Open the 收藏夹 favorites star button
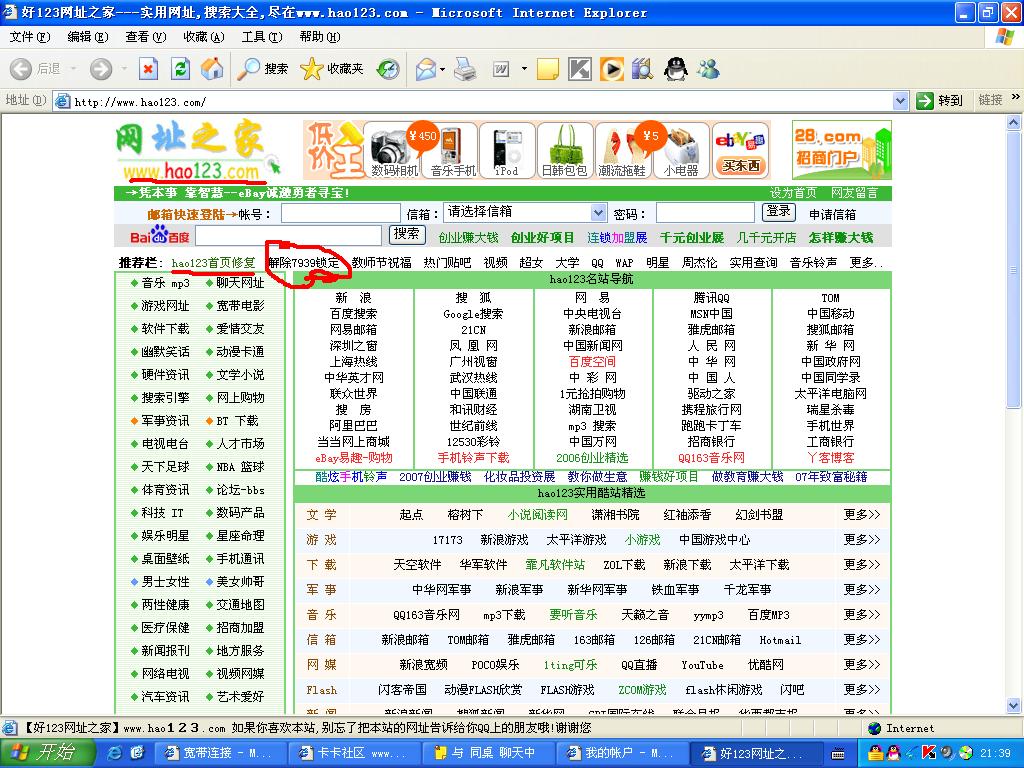 [332, 69]
